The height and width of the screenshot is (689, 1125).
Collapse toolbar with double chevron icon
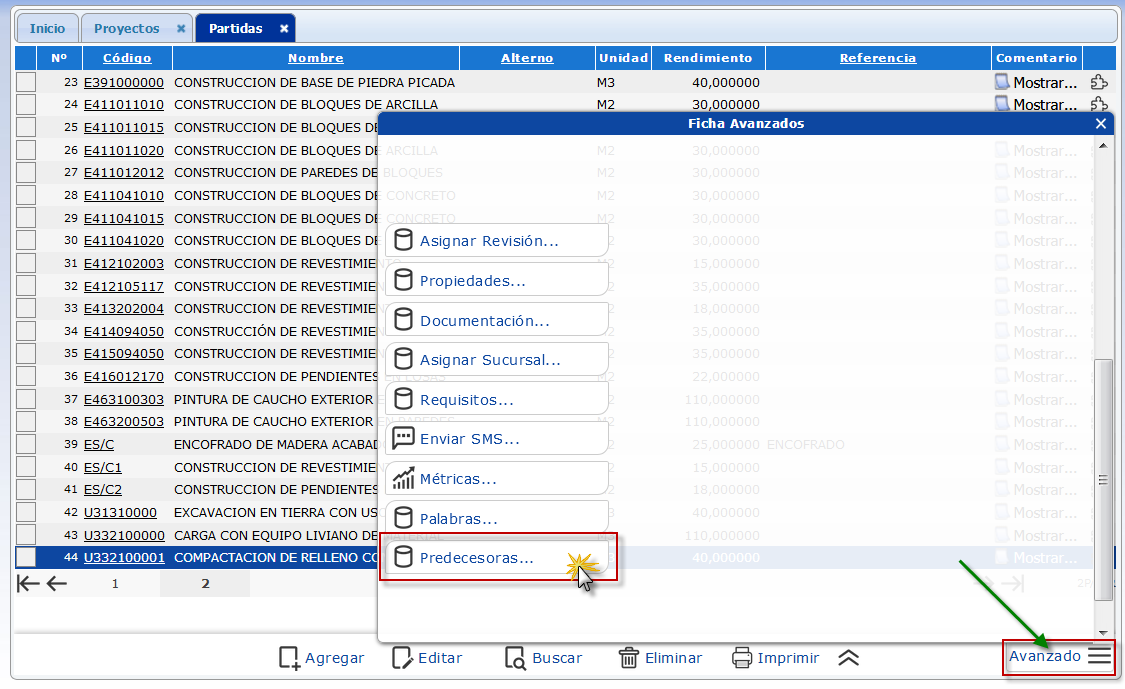tap(849, 658)
